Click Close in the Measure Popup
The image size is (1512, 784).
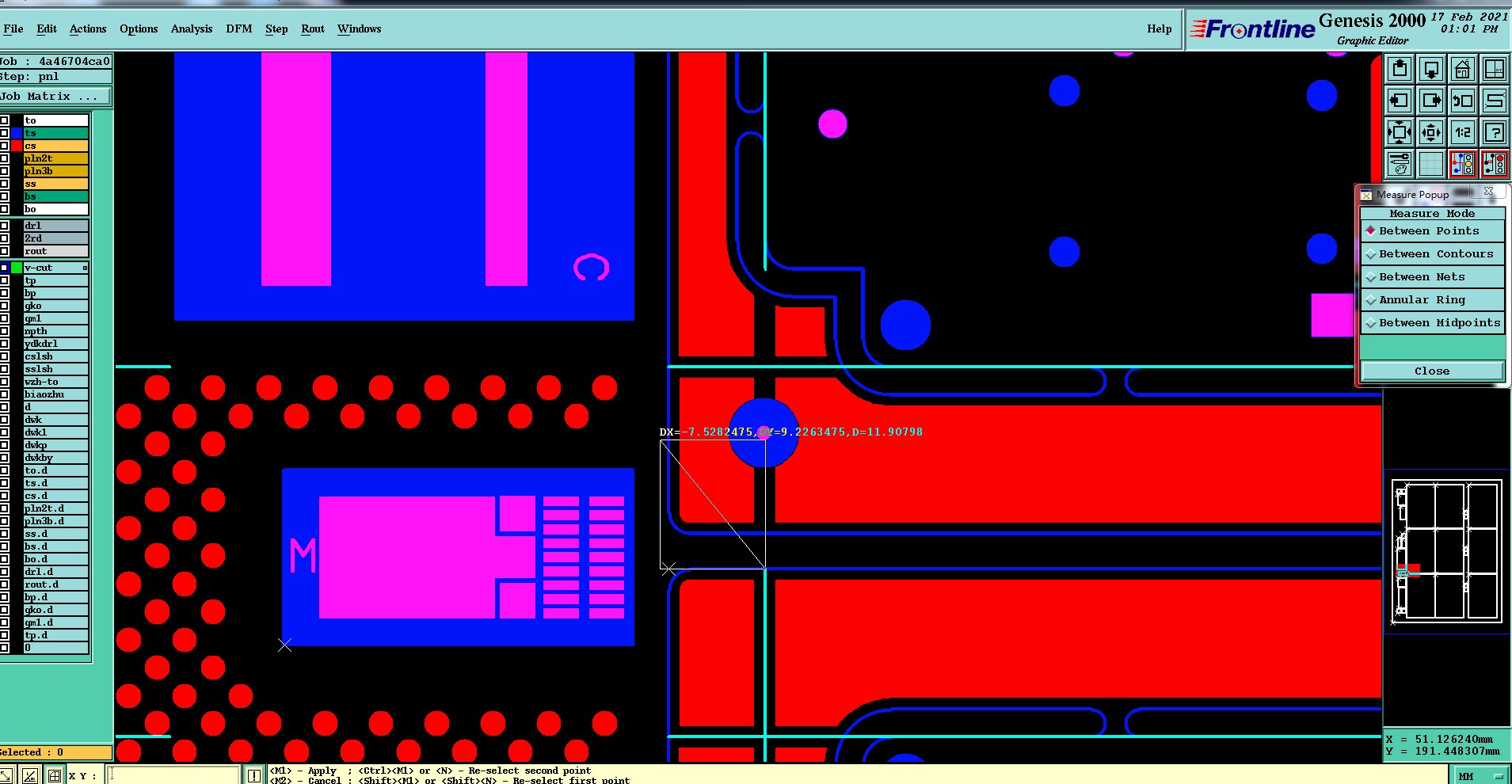click(1432, 371)
